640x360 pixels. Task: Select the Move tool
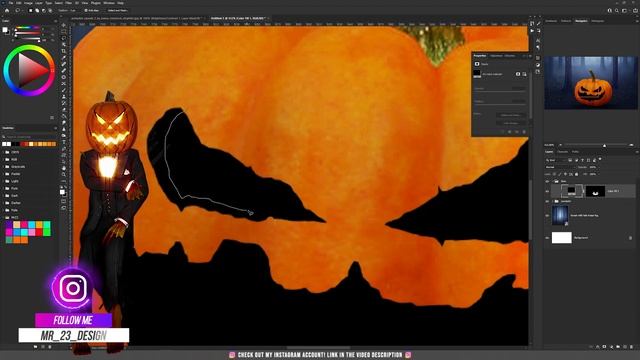point(64,25)
